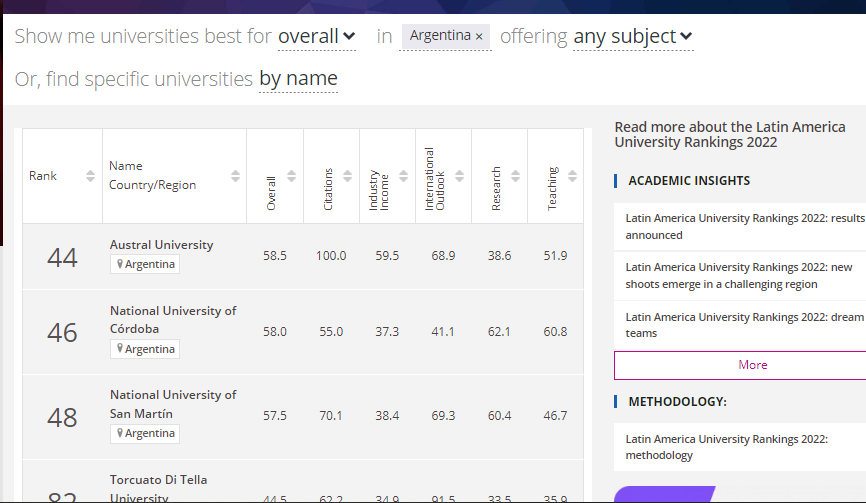Click Austral research value 38.6
Screen dimensions: 866x503
click(x=499, y=256)
